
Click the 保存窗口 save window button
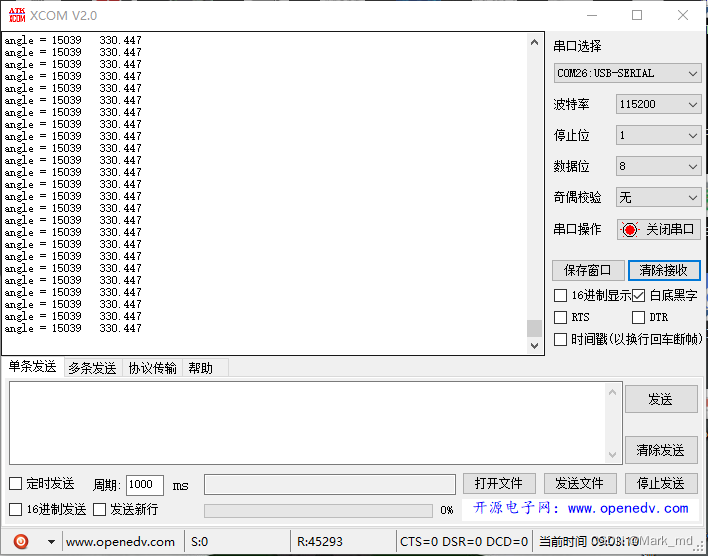click(588, 270)
